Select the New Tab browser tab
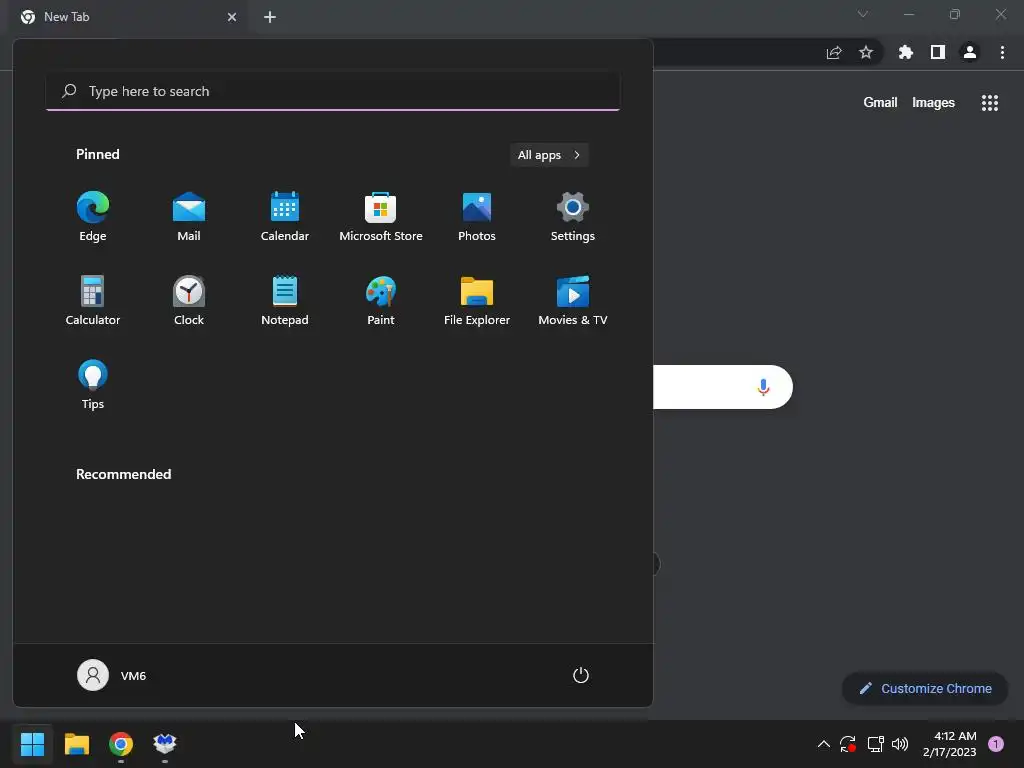 coord(127,17)
